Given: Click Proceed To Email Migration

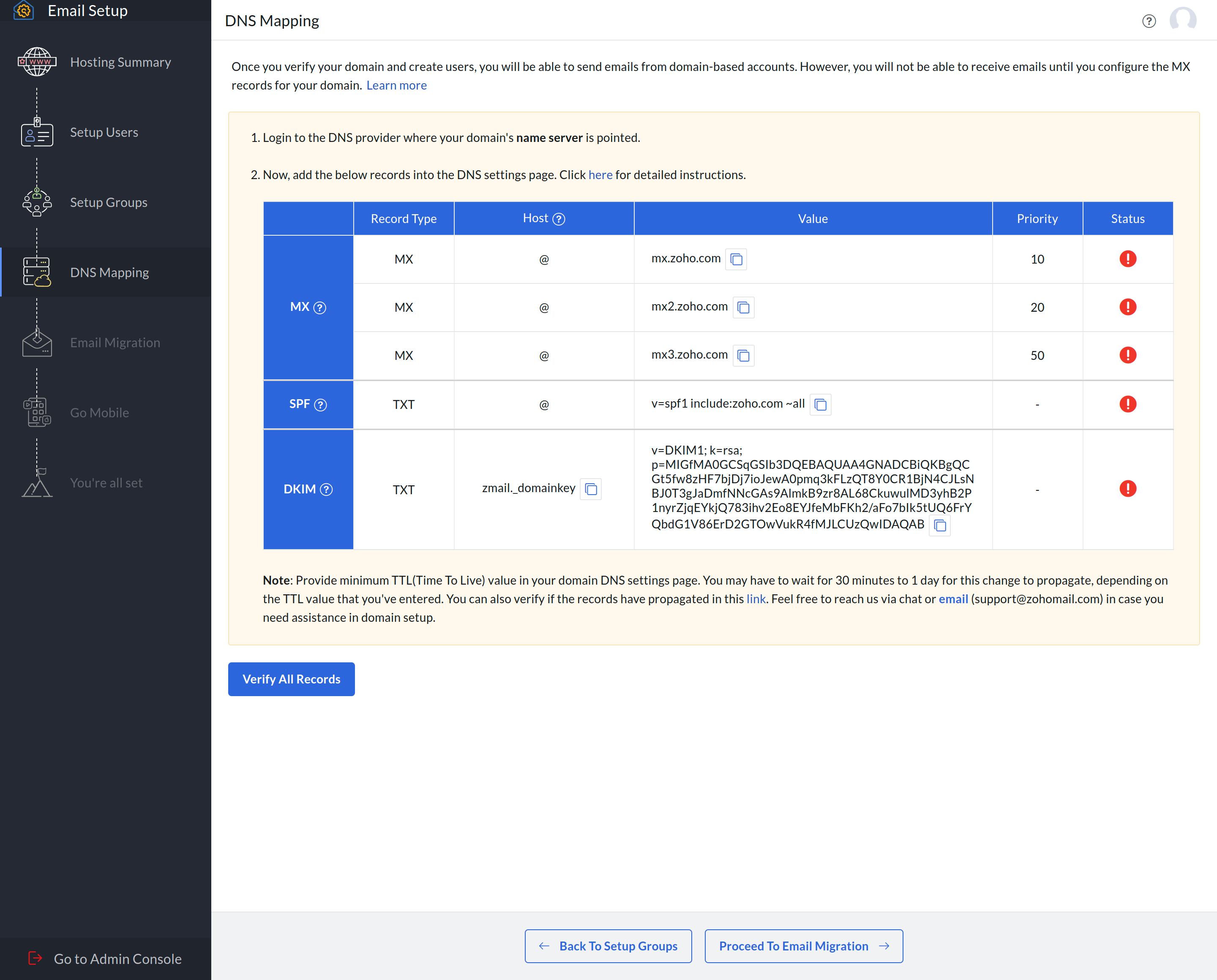Looking at the screenshot, I should [804, 946].
